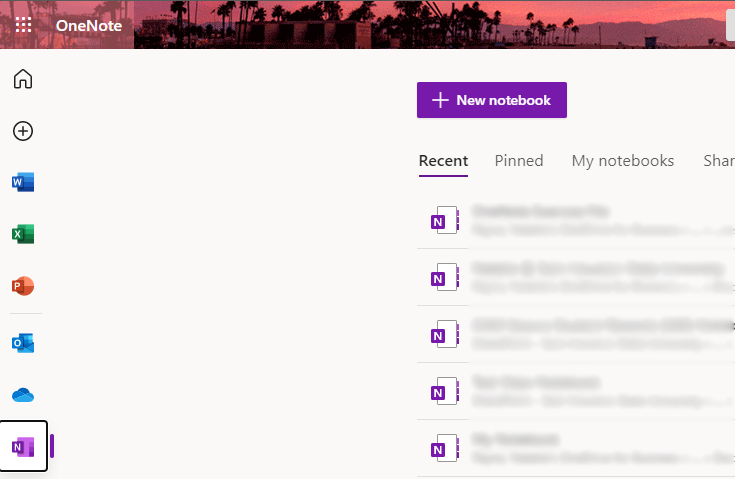Open the fourth notebook icon in Recent list
The height and width of the screenshot is (479, 735).
[444, 391]
